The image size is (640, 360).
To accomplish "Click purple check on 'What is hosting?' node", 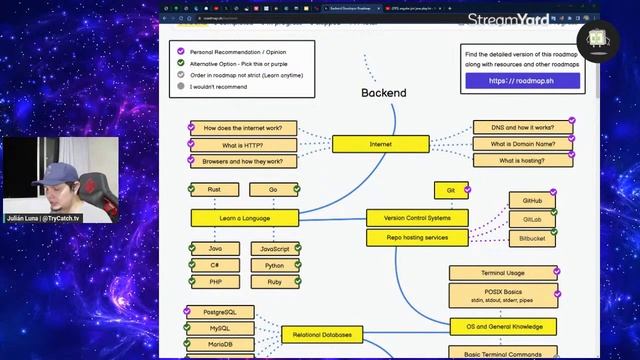I will pyautogui.click(x=571, y=154).
